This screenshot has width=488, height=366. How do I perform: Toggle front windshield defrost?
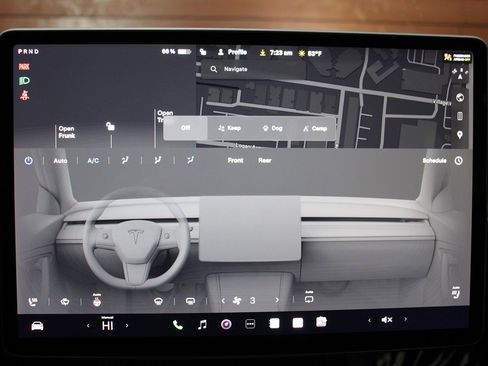pyautogui.click(x=158, y=301)
